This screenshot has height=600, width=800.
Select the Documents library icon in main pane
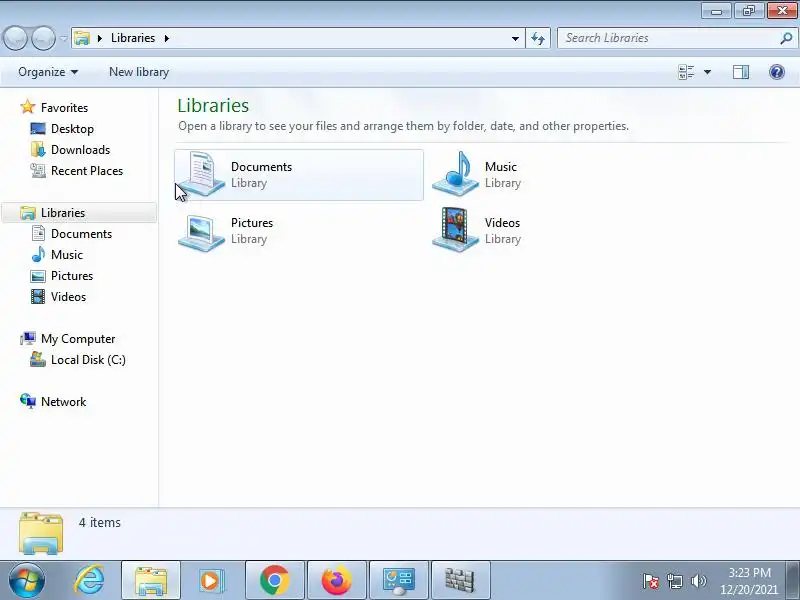coord(201,174)
